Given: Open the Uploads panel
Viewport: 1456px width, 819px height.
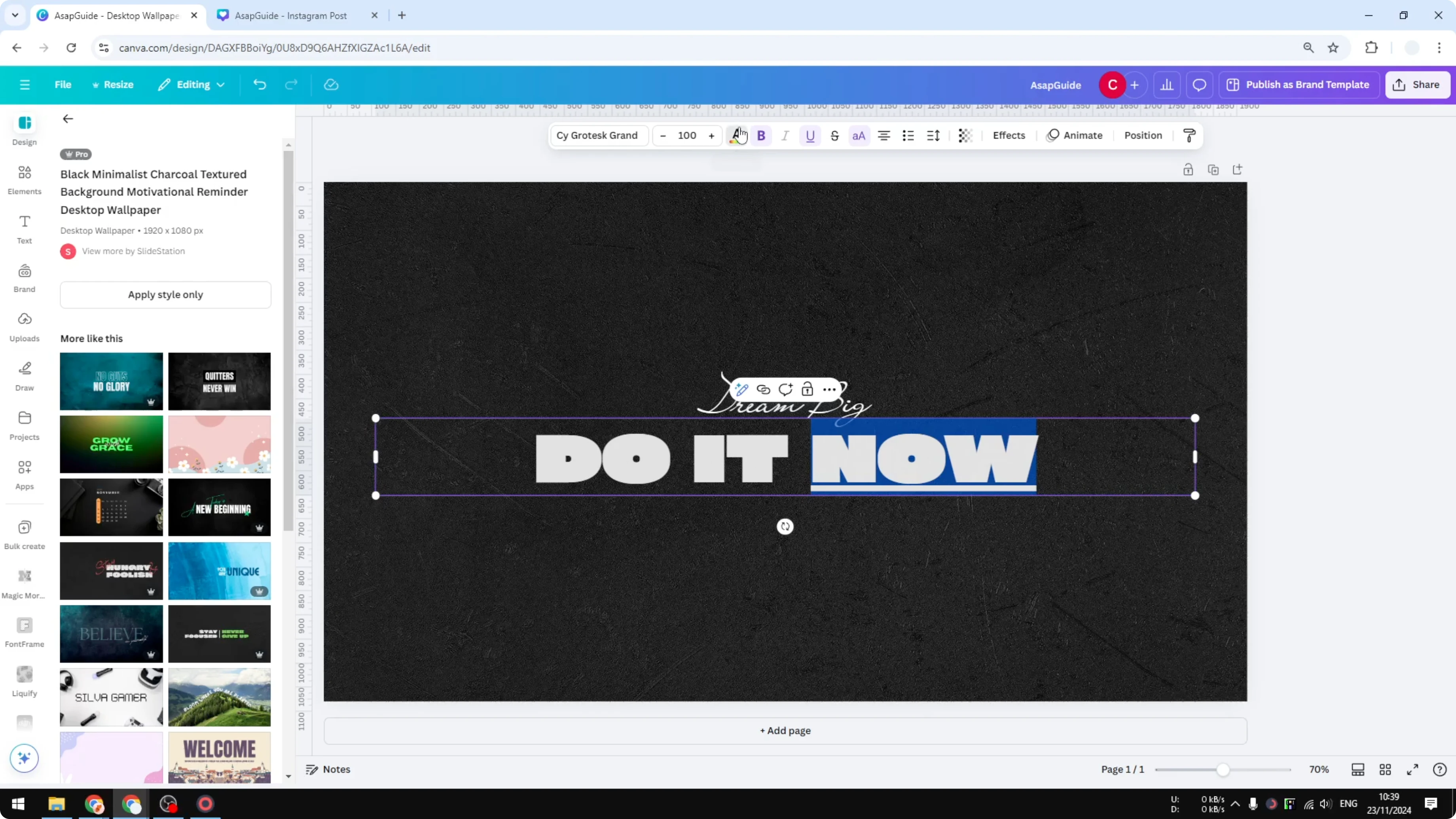Looking at the screenshot, I should pyautogui.click(x=24, y=327).
